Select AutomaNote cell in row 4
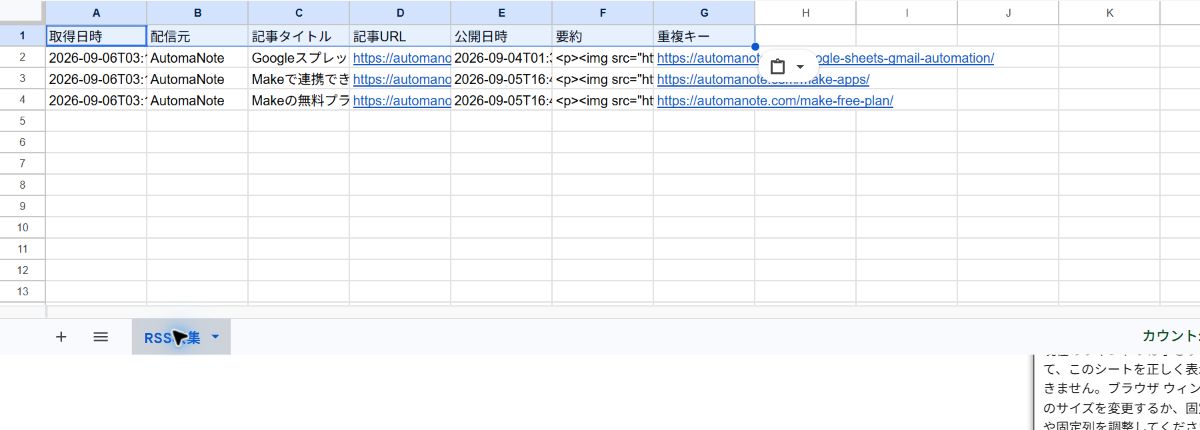 (x=198, y=100)
